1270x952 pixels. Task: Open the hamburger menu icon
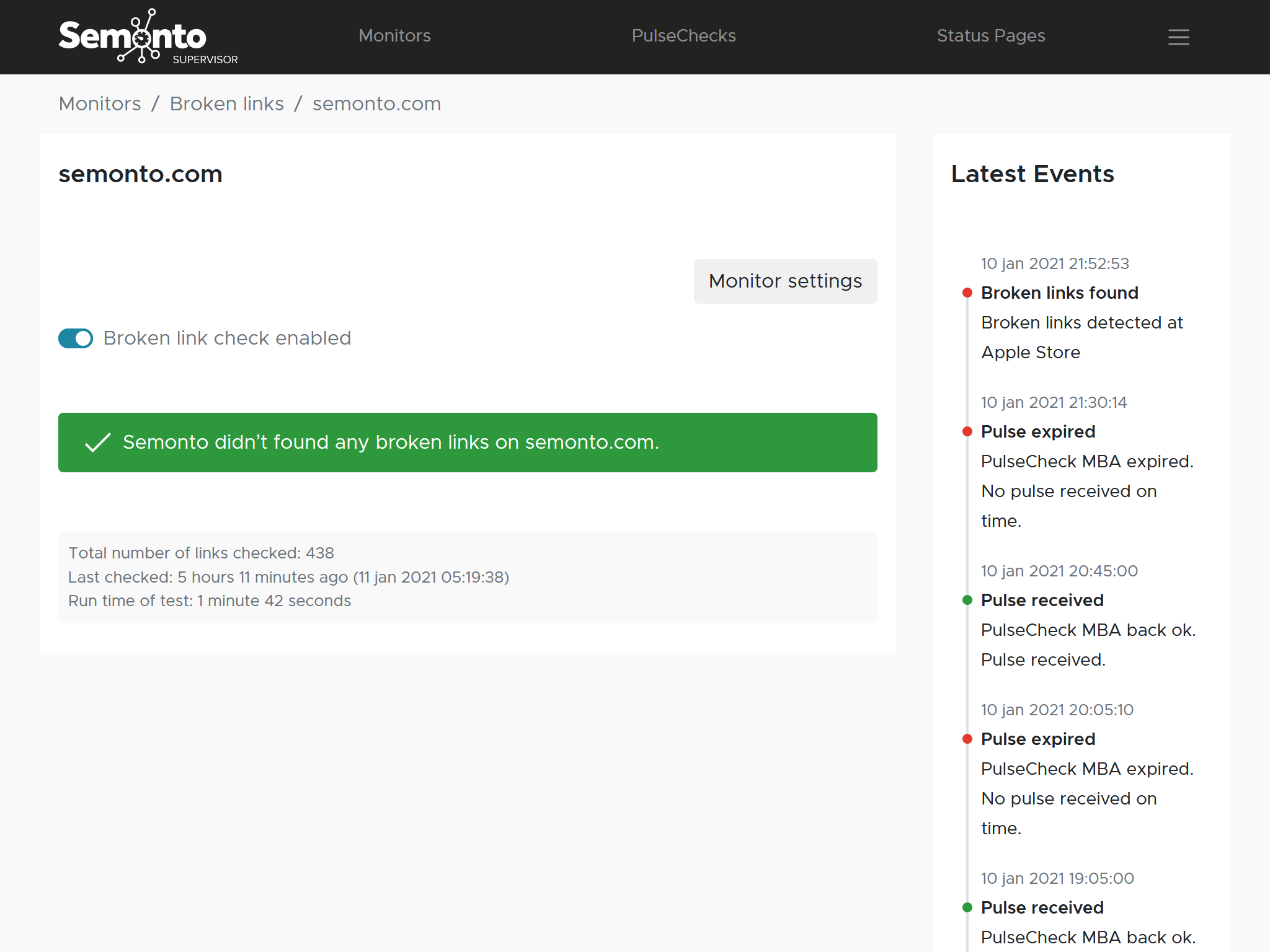(1178, 37)
